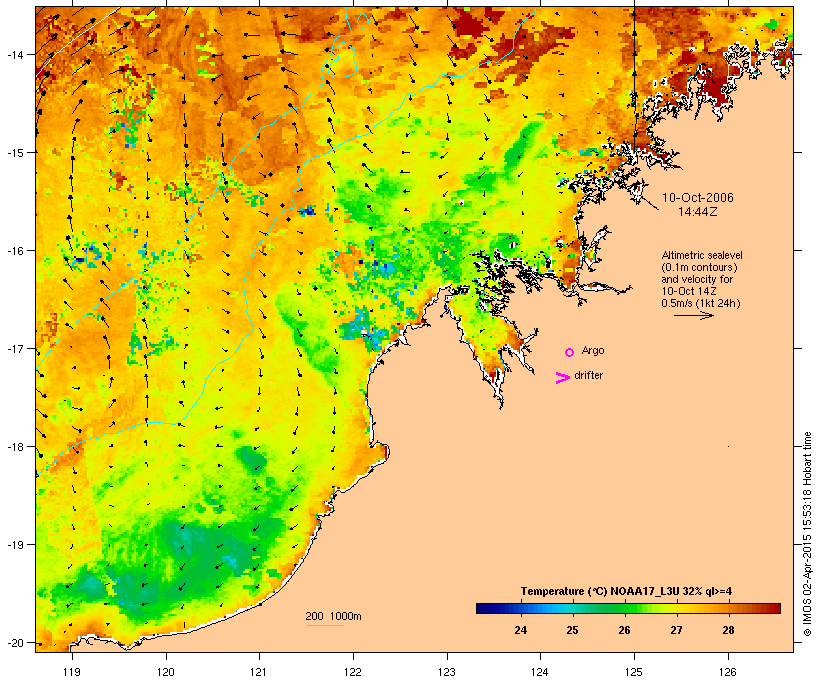Click the magenta drifter arrow symbol
This screenshot has width=820, height=680.
click(563, 378)
